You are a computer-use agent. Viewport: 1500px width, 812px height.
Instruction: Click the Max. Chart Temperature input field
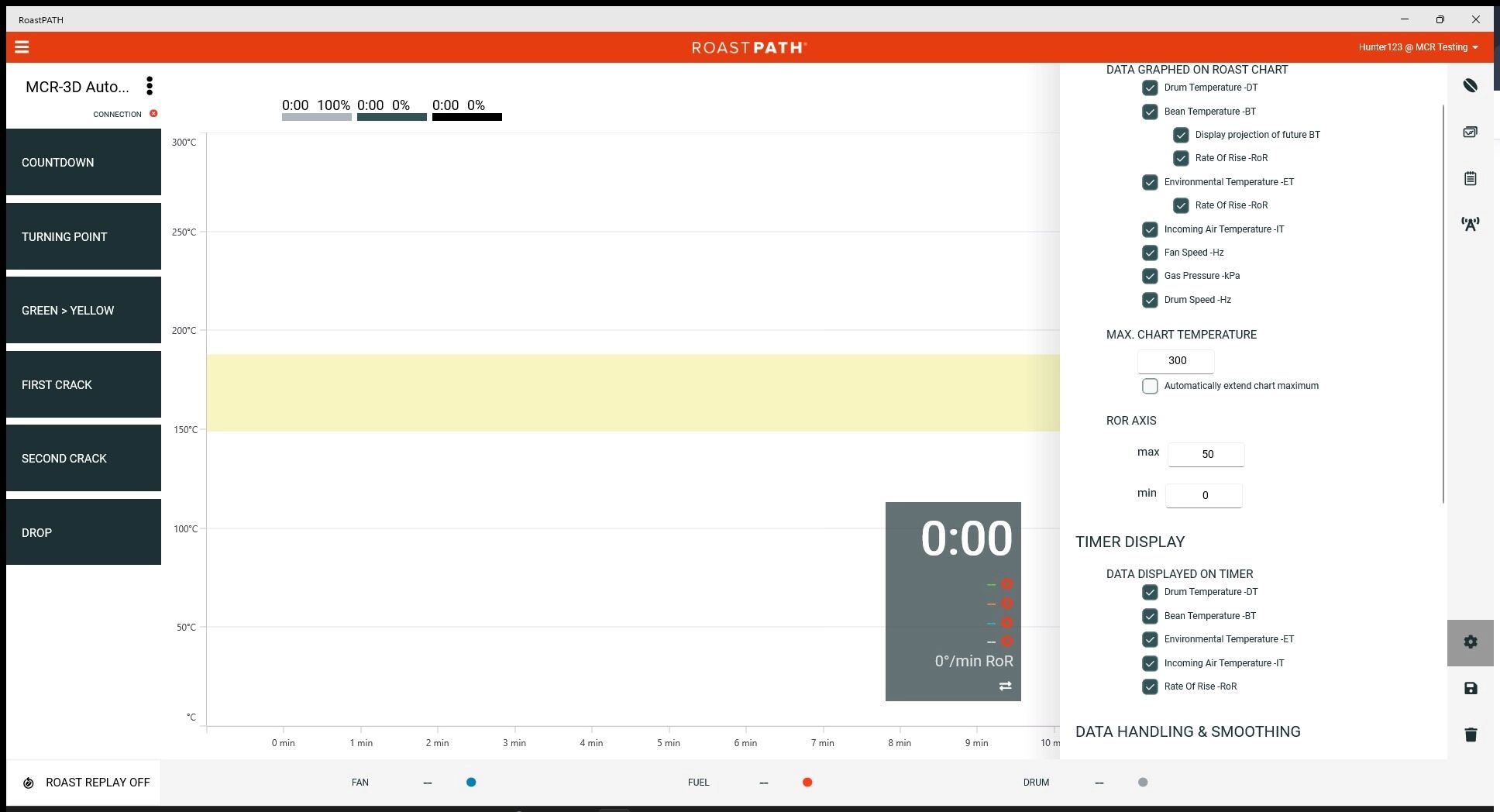[x=1176, y=361]
